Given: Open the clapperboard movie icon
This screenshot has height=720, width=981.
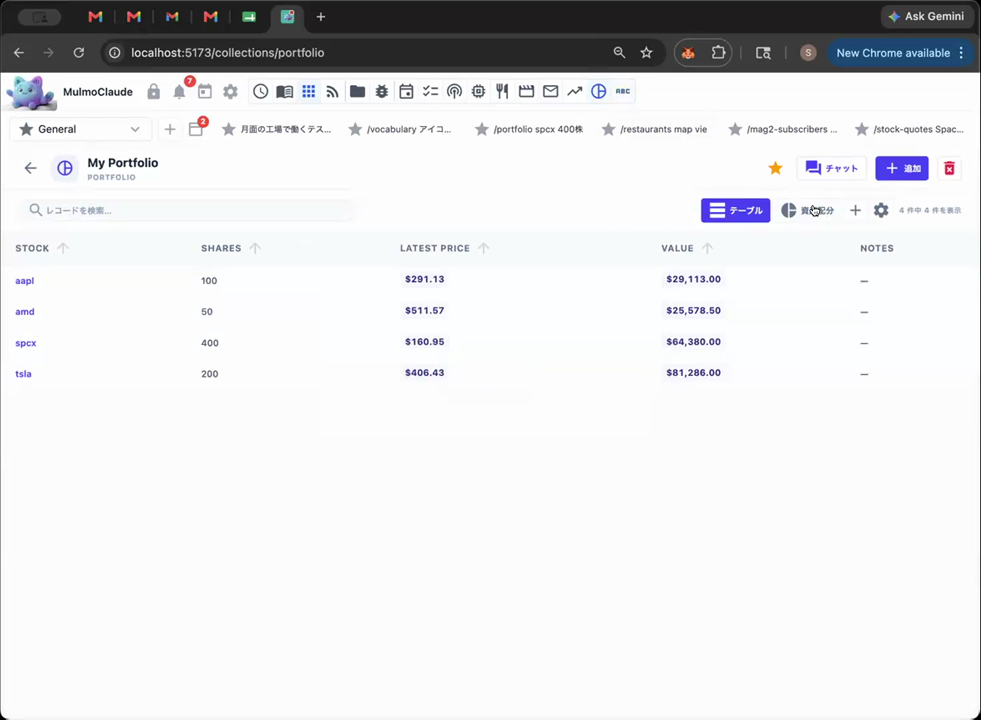Looking at the screenshot, I should (x=526, y=91).
